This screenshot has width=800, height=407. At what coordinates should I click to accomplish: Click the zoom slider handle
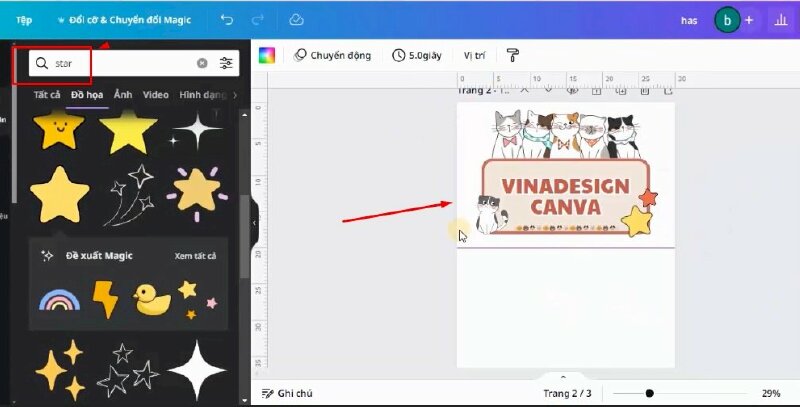tap(650, 393)
